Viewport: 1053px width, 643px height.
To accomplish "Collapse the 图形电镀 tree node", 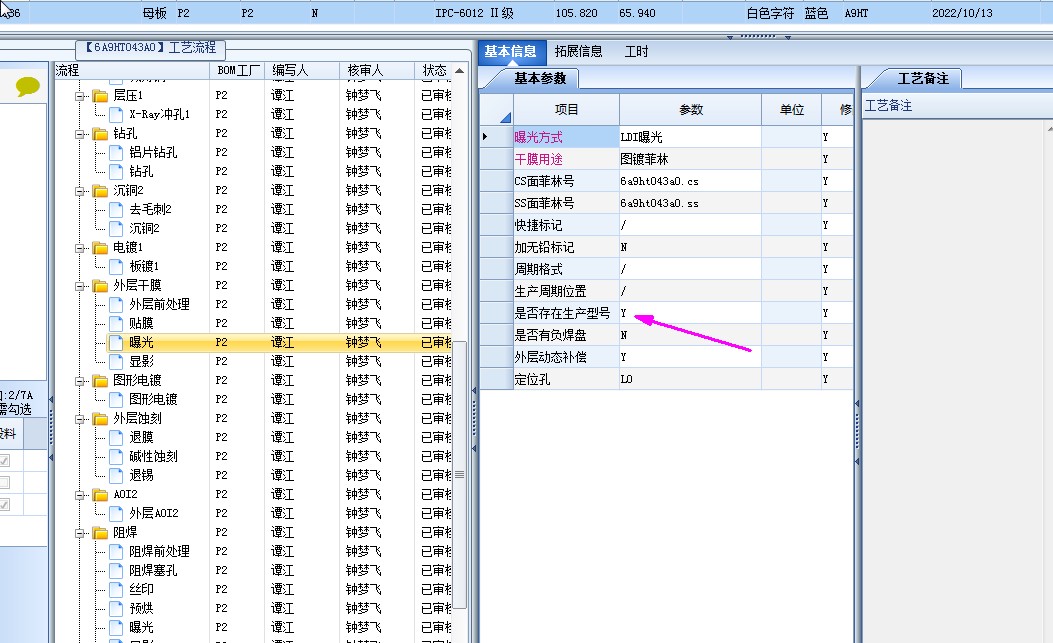I will pyautogui.click(x=79, y=382).
